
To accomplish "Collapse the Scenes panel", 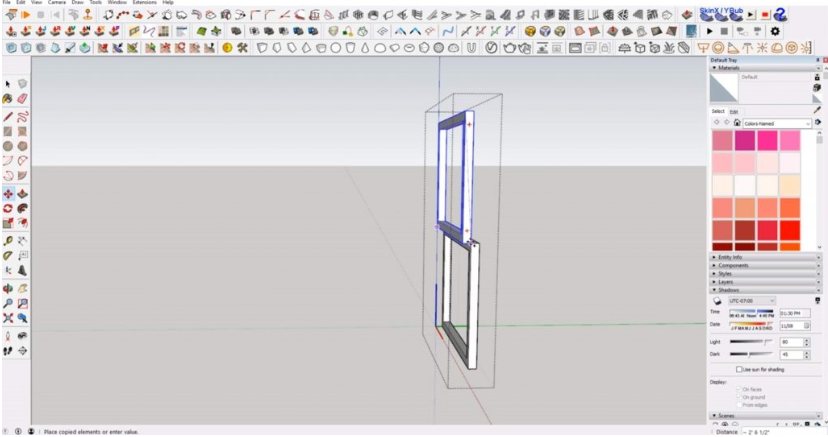I will [x=766, y=416].
